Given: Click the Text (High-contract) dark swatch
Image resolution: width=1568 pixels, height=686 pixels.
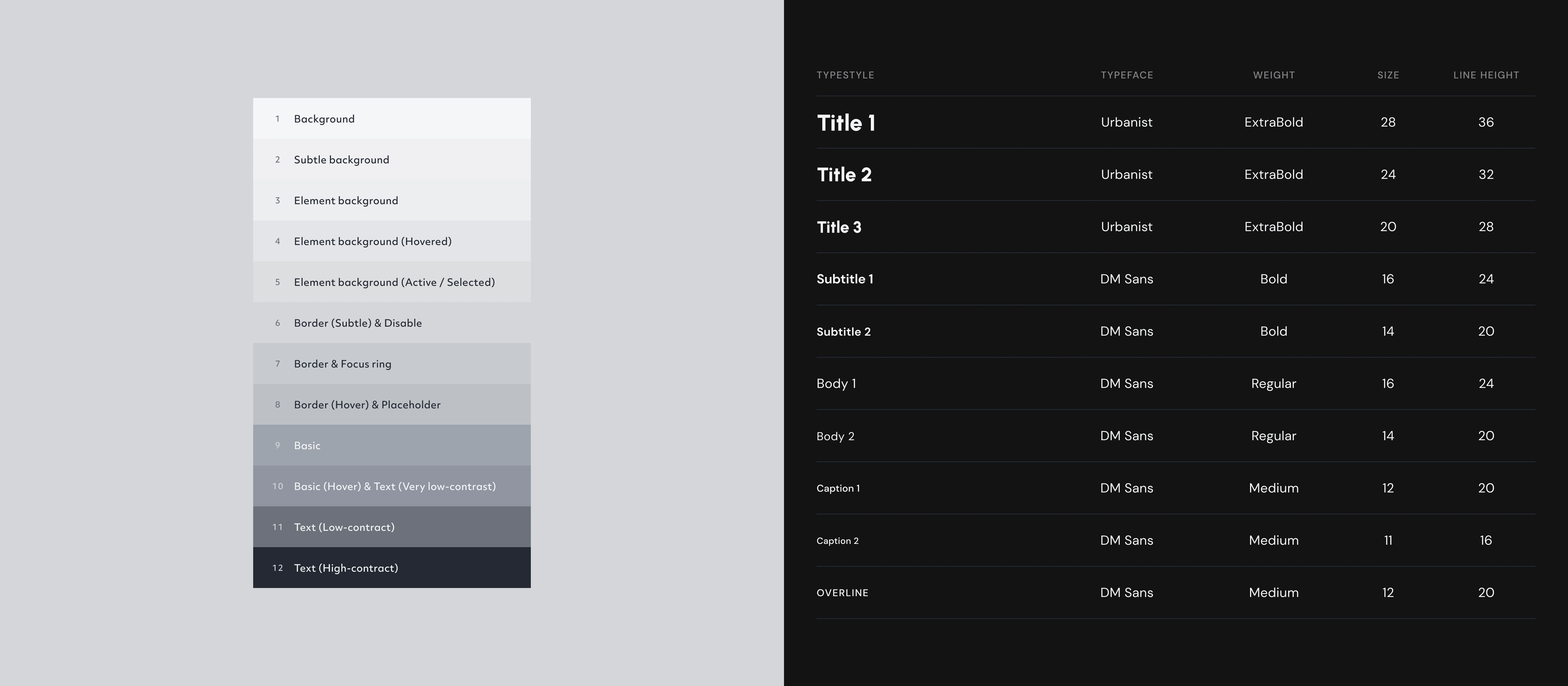Looking at the screenshot, I should 391,568.
